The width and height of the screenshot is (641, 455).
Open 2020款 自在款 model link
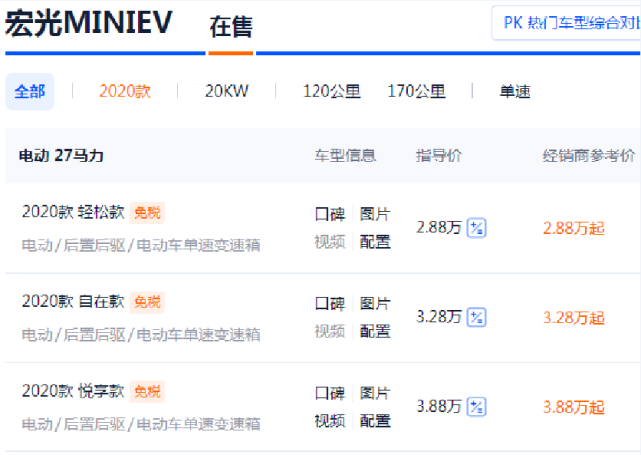(73, 301)
